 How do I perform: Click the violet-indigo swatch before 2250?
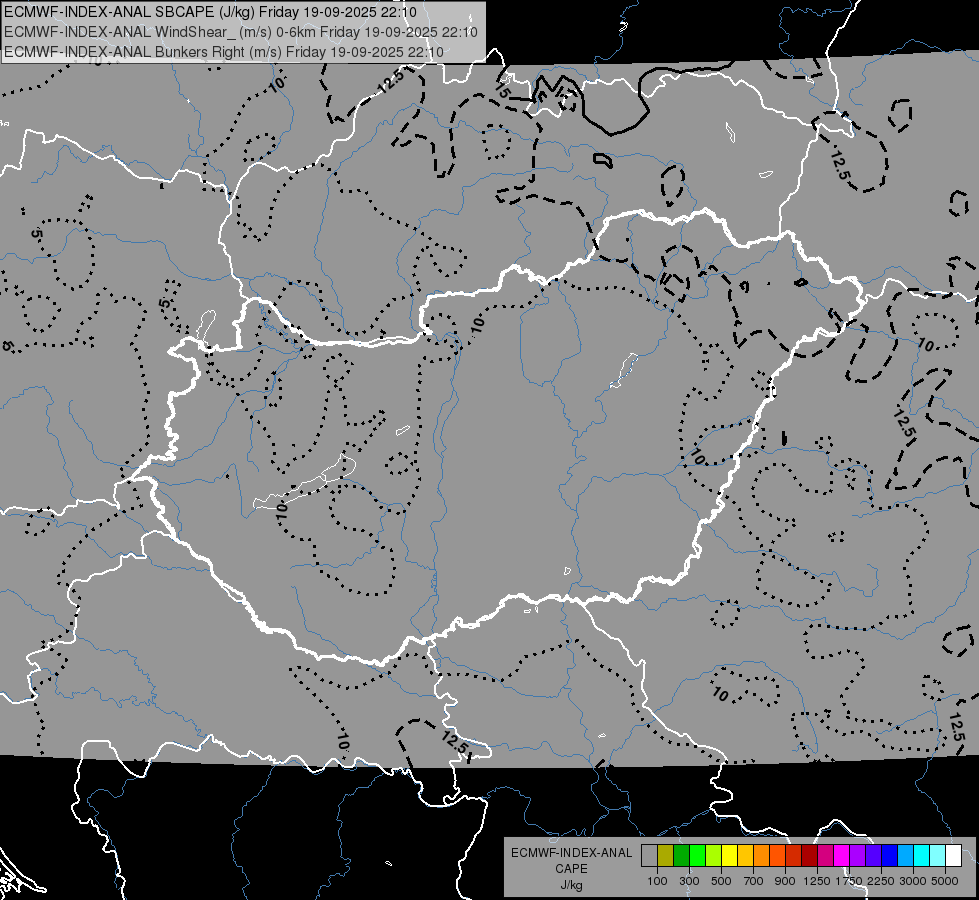873,856
